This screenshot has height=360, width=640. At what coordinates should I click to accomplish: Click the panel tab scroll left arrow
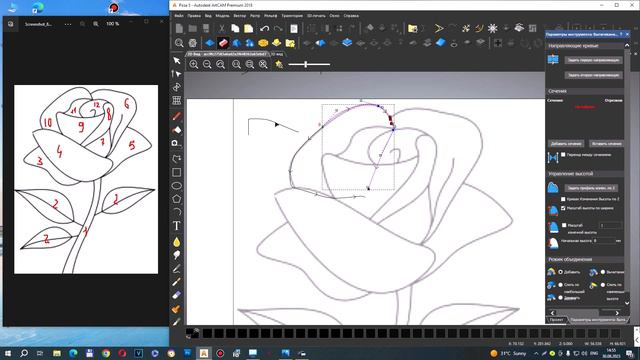(x=553, y=313)
